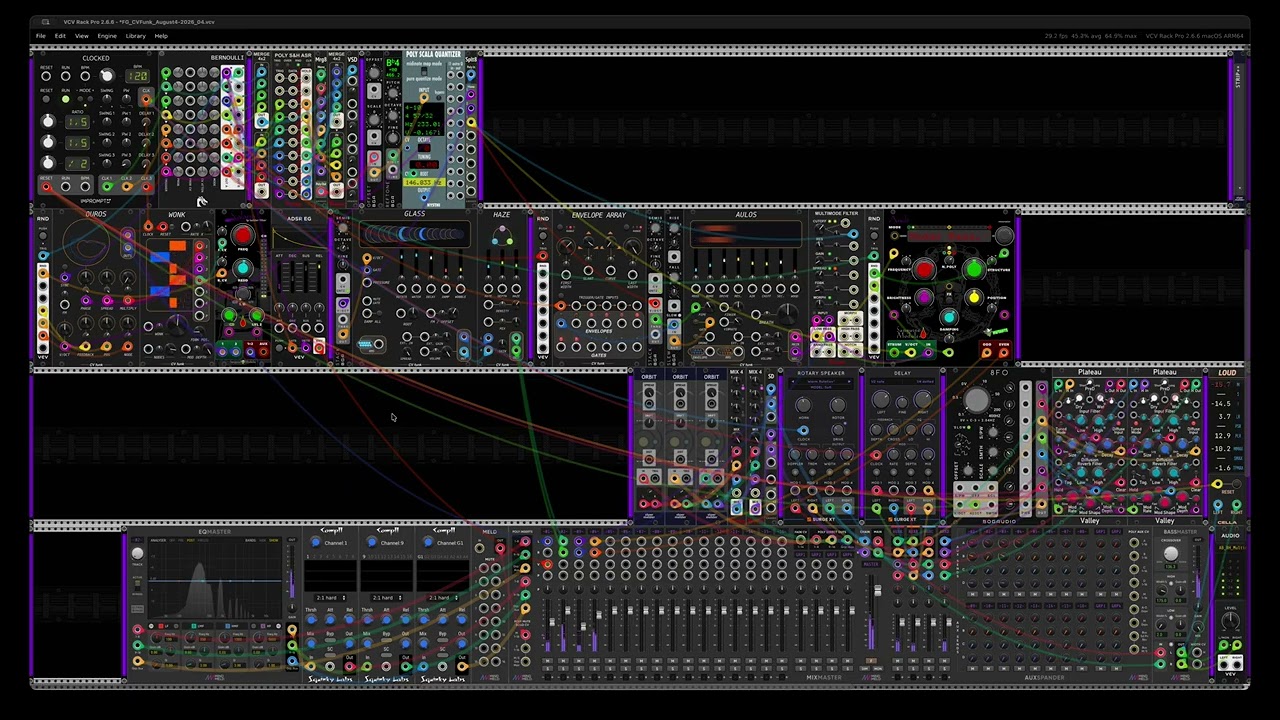The image size is (1280, 720).
Task: Click the Wonk CLOCK input jack
Action: (x=148, y=228)
